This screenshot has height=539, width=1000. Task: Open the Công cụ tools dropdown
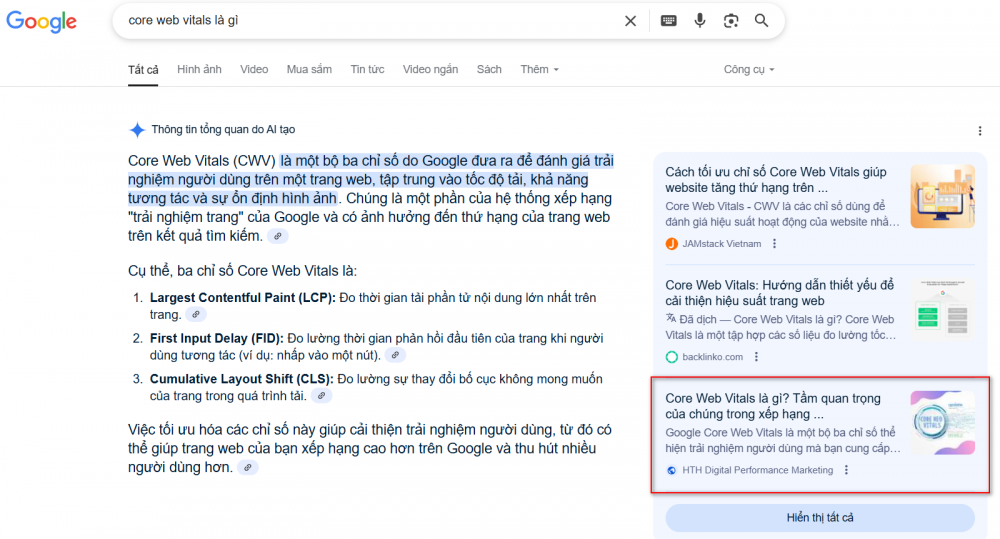coord(749,70)
